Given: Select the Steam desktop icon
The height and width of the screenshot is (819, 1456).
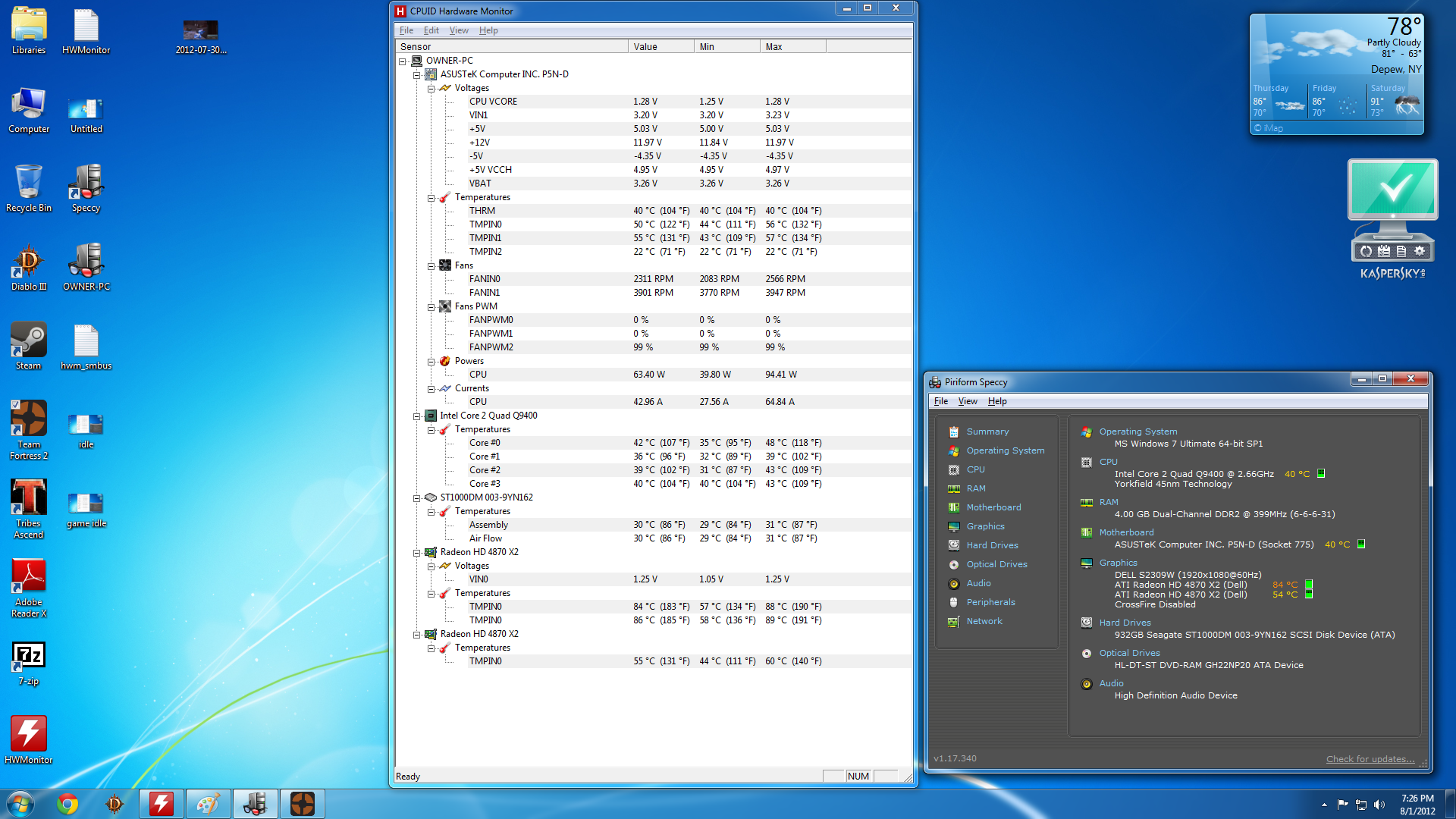Looking at the screenshot, I should coord(29,347).
